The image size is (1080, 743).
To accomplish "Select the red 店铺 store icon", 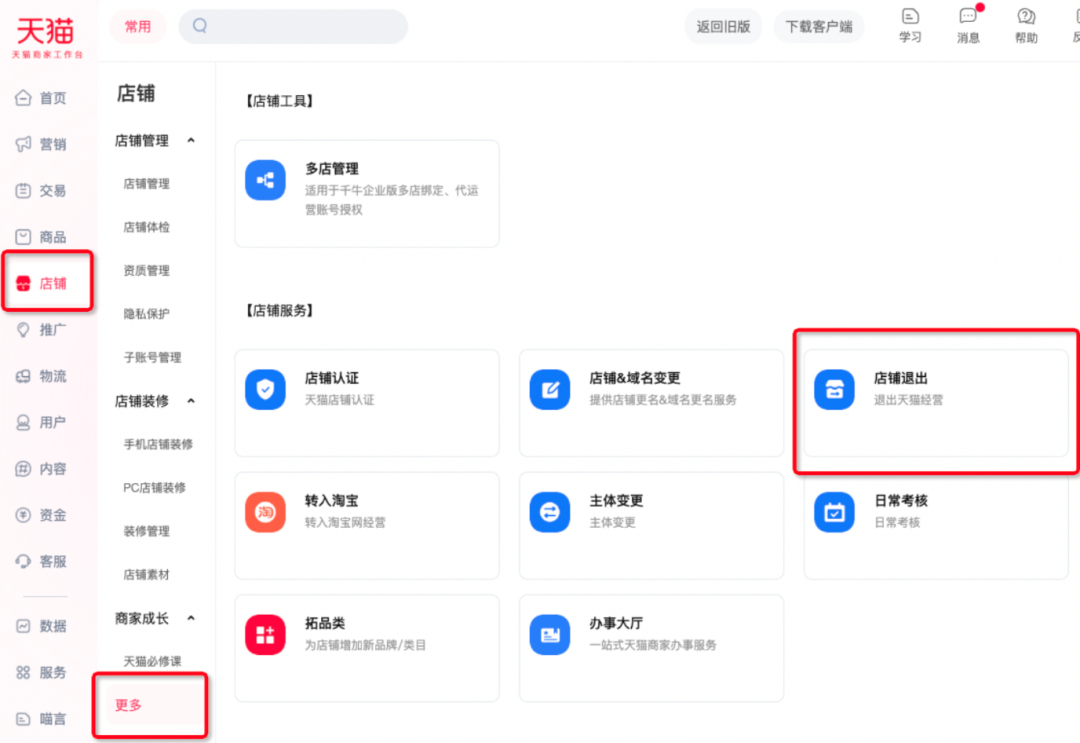I will pyautogui.click(x=23, y=283).
